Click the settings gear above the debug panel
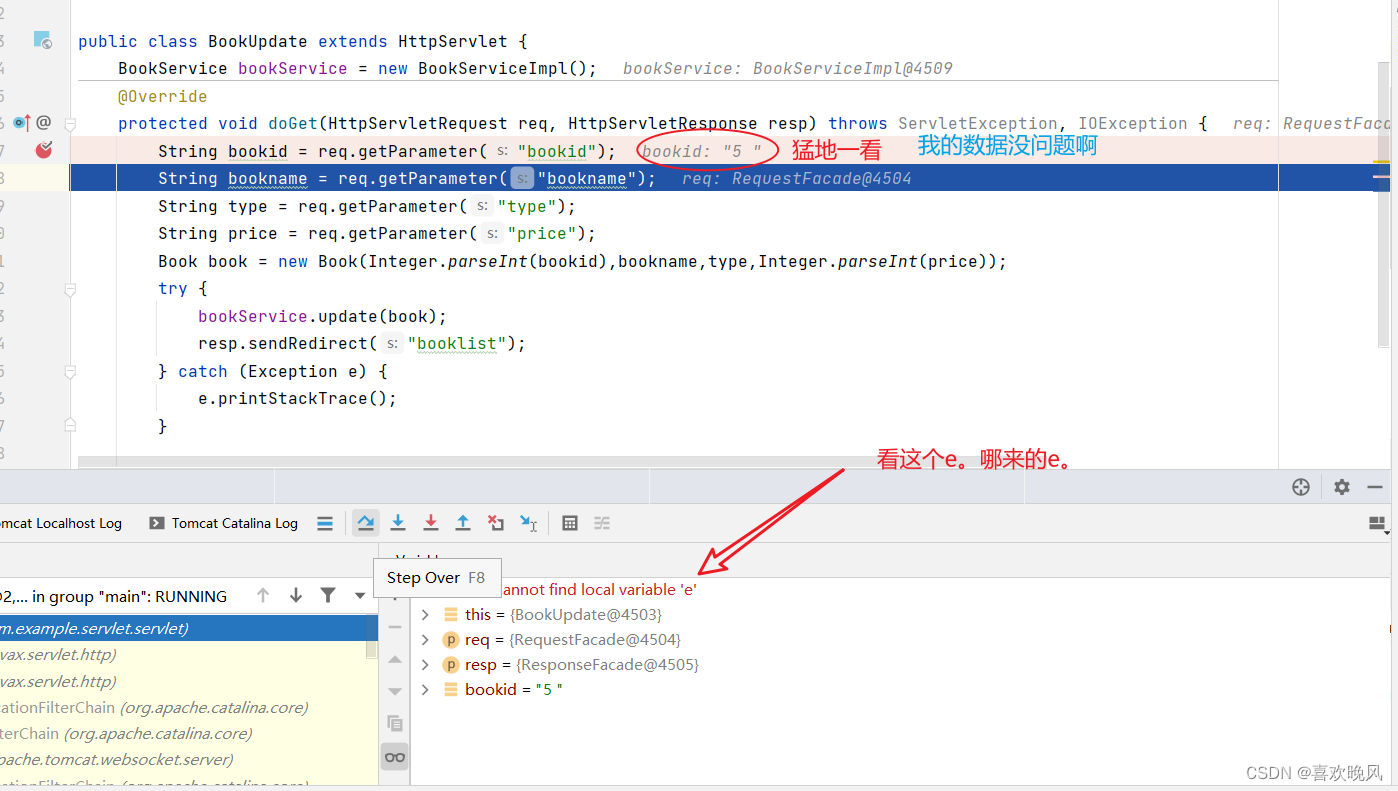The width and height of the screenshot is (1398, 791). point(1342,486)
